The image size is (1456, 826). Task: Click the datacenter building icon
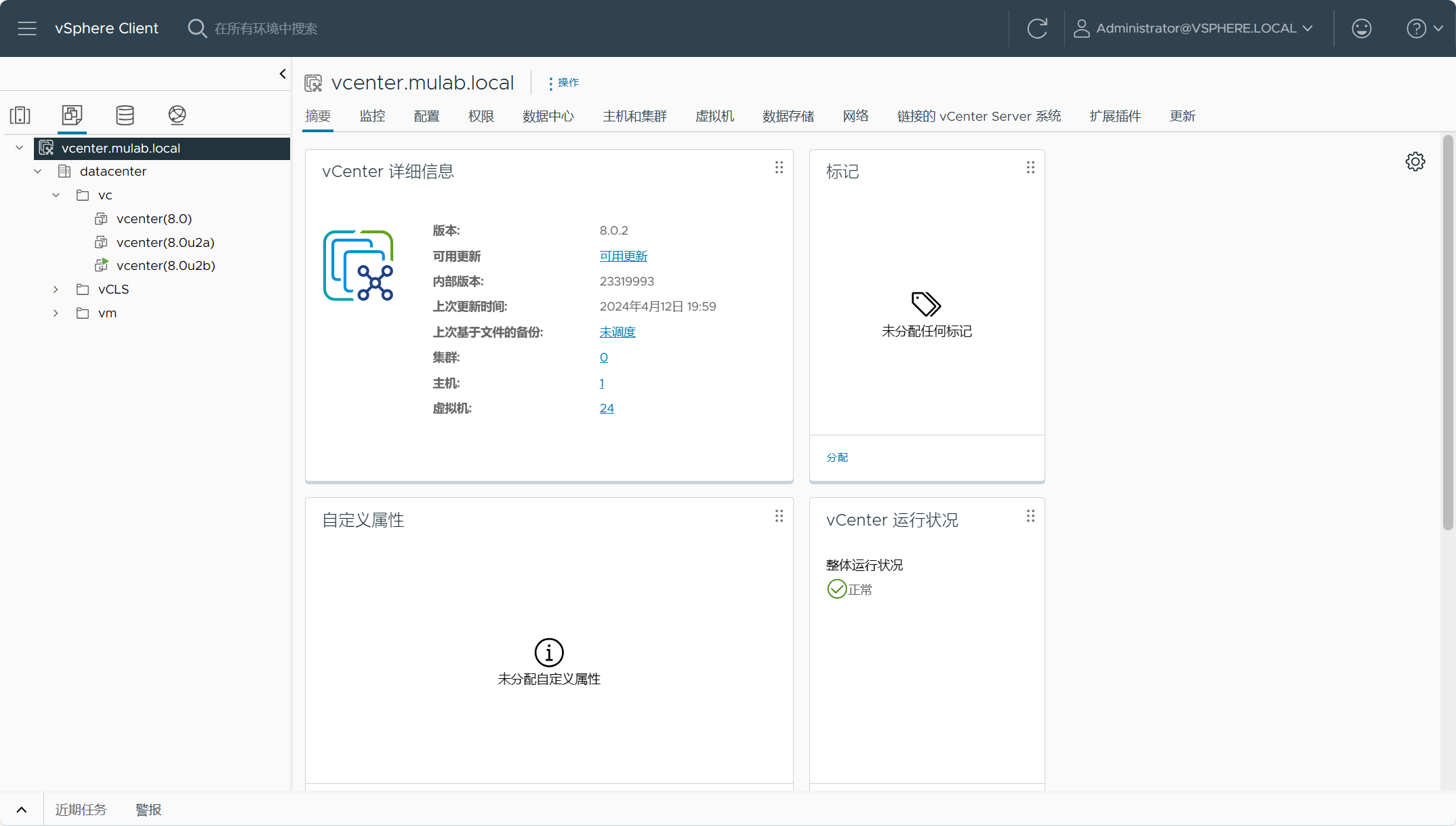[64, 172]
